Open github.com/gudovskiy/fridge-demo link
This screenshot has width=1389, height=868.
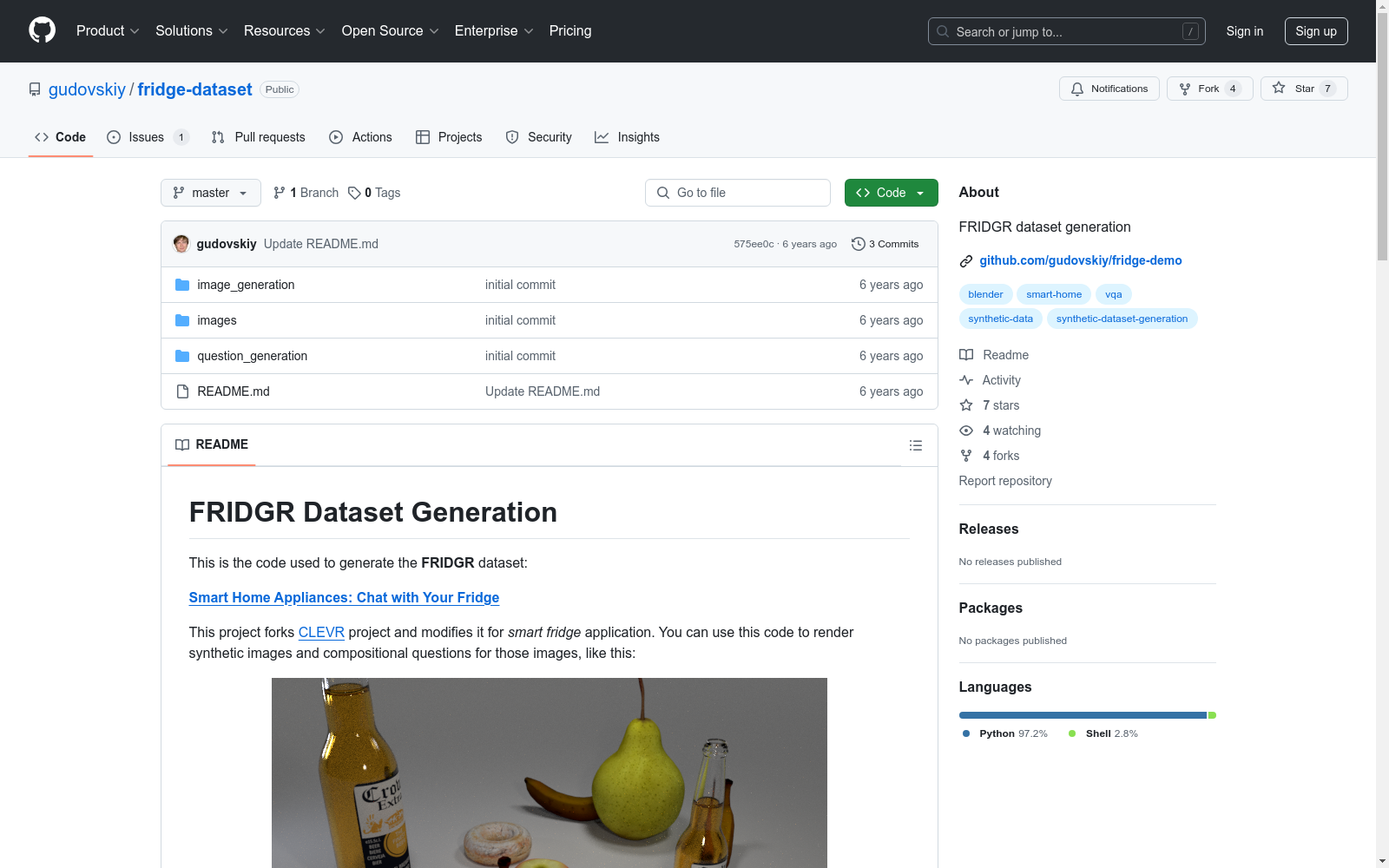click(1081, 260)
